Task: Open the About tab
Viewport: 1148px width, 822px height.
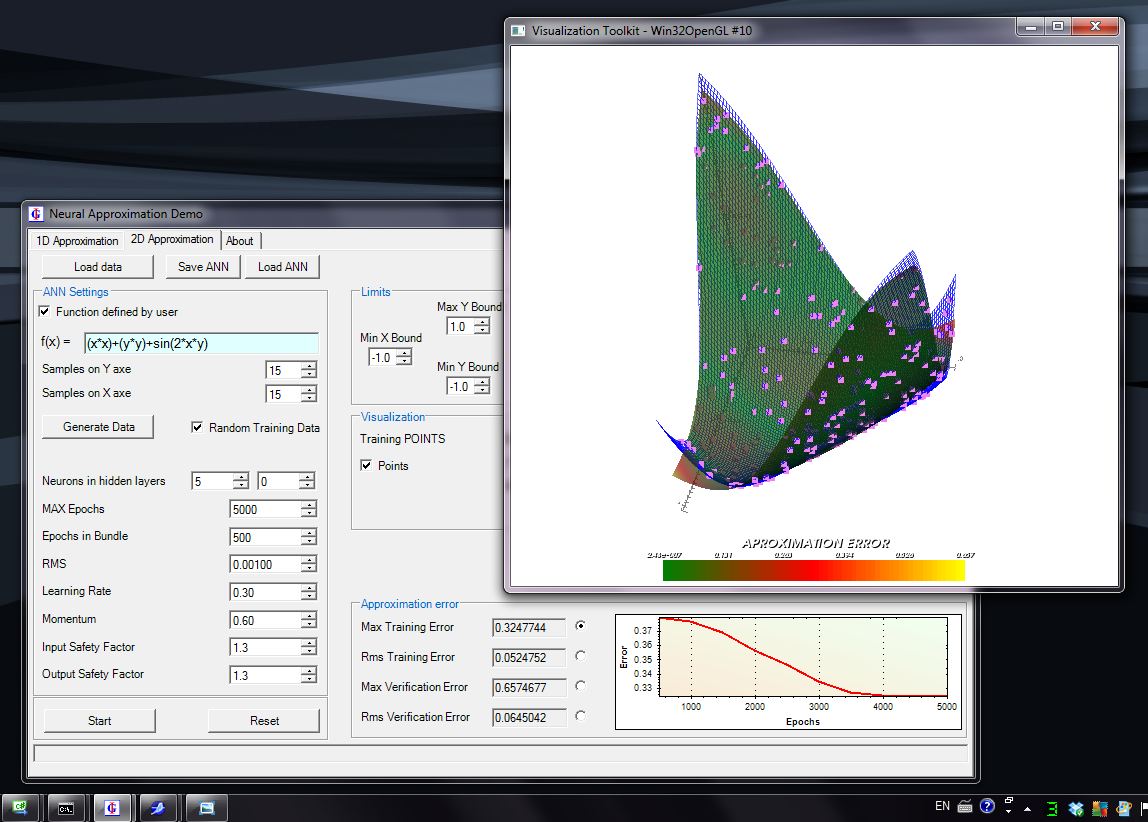Action: 240,241
